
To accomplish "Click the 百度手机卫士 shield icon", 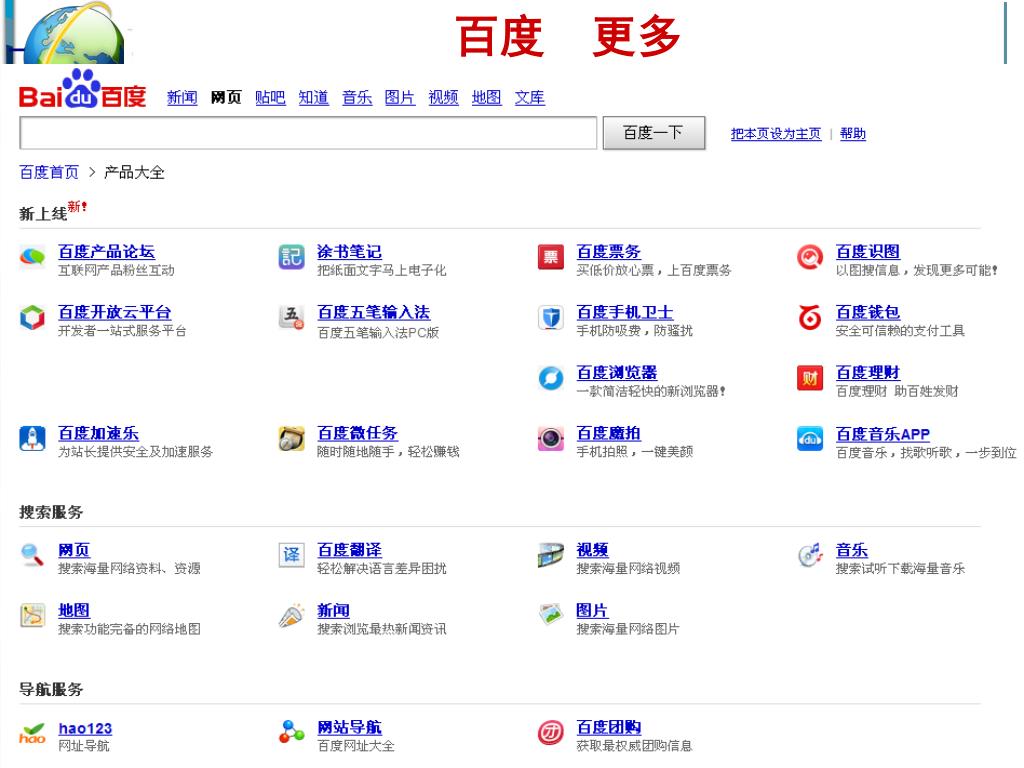I will 551,317.
